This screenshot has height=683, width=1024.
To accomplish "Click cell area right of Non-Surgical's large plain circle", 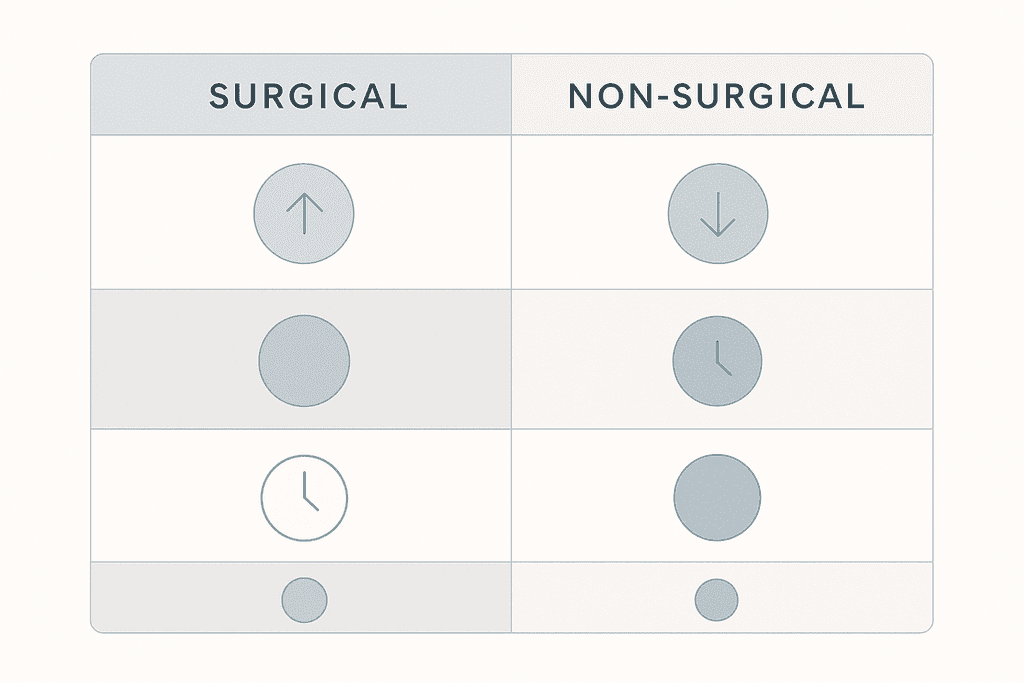I will tap(850, 497).
